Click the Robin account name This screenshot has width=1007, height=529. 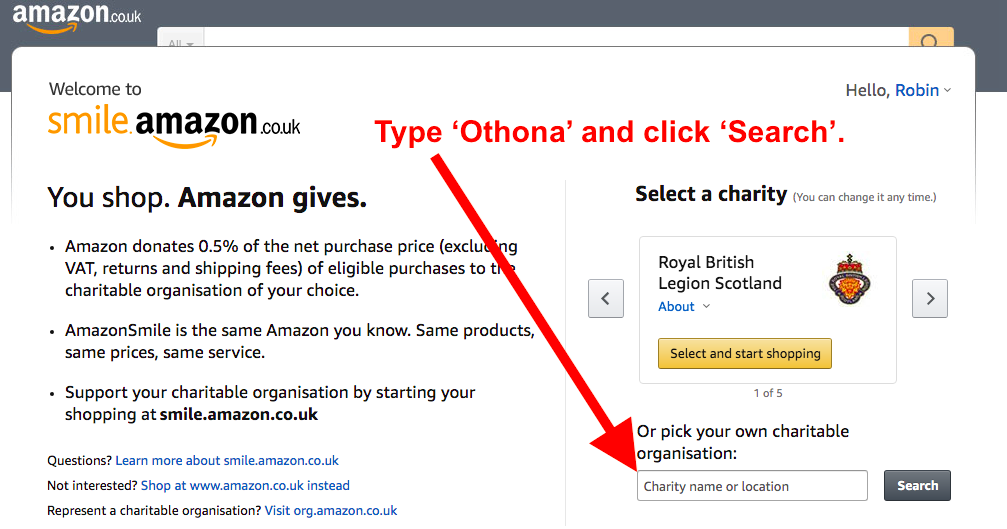pos(917,91)
